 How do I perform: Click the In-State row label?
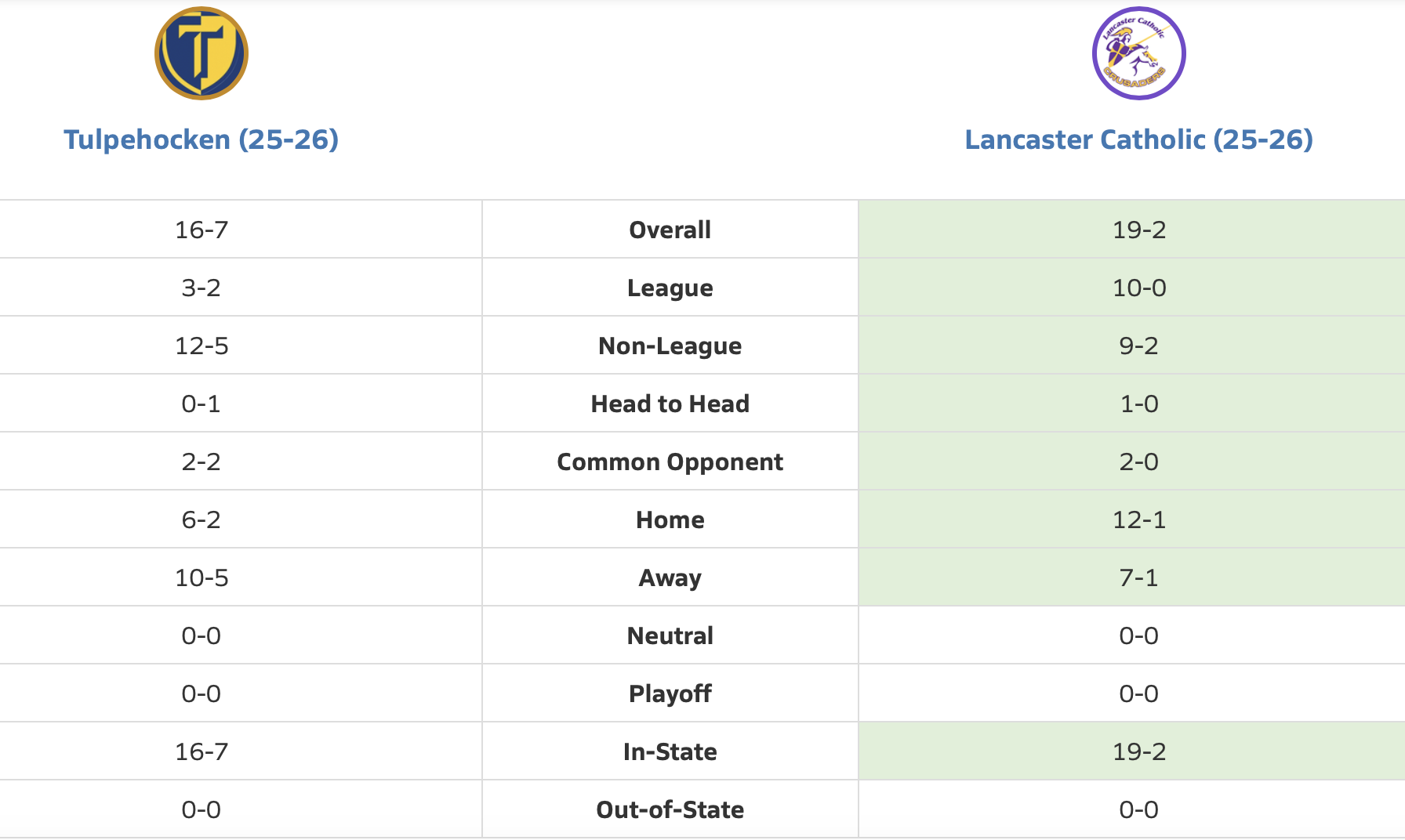click(x=670, y=751)
